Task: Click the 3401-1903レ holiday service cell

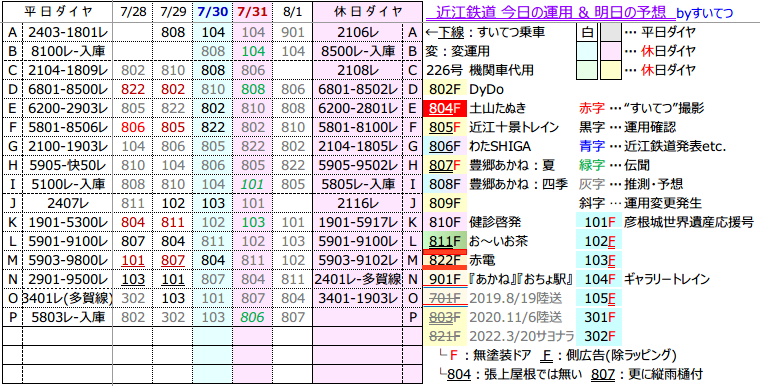Action: tap(357, 298)
